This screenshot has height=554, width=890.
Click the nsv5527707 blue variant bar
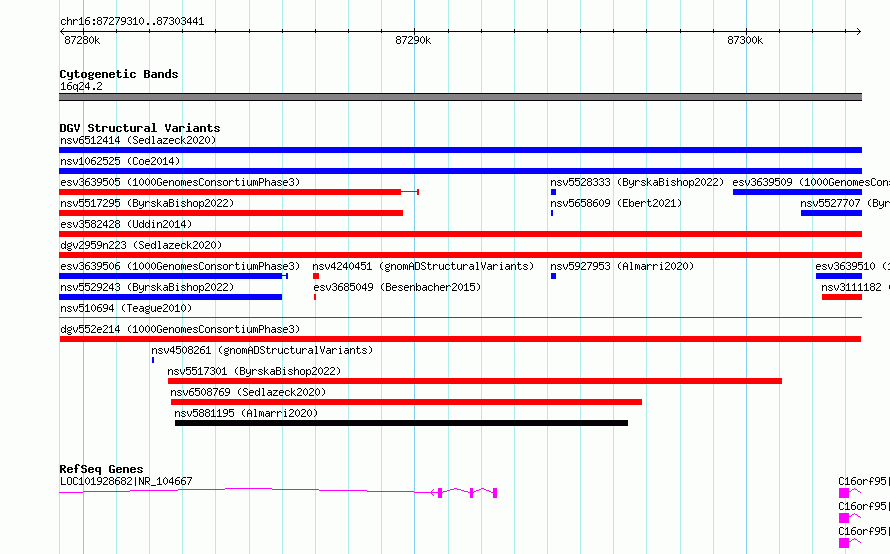[832, 213]
